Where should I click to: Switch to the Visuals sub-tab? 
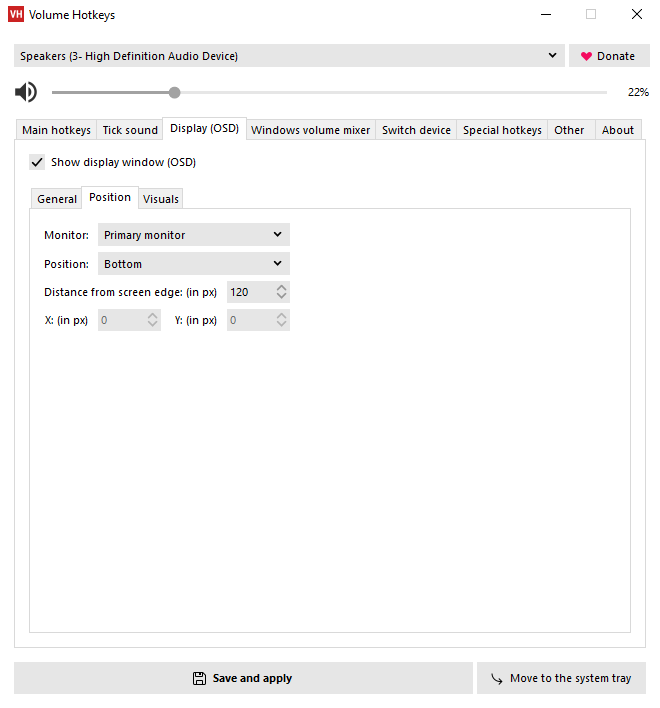pos(161,199)
